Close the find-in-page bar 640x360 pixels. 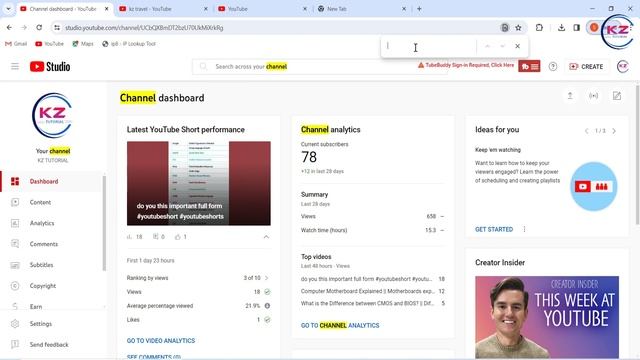coord(518,46)
